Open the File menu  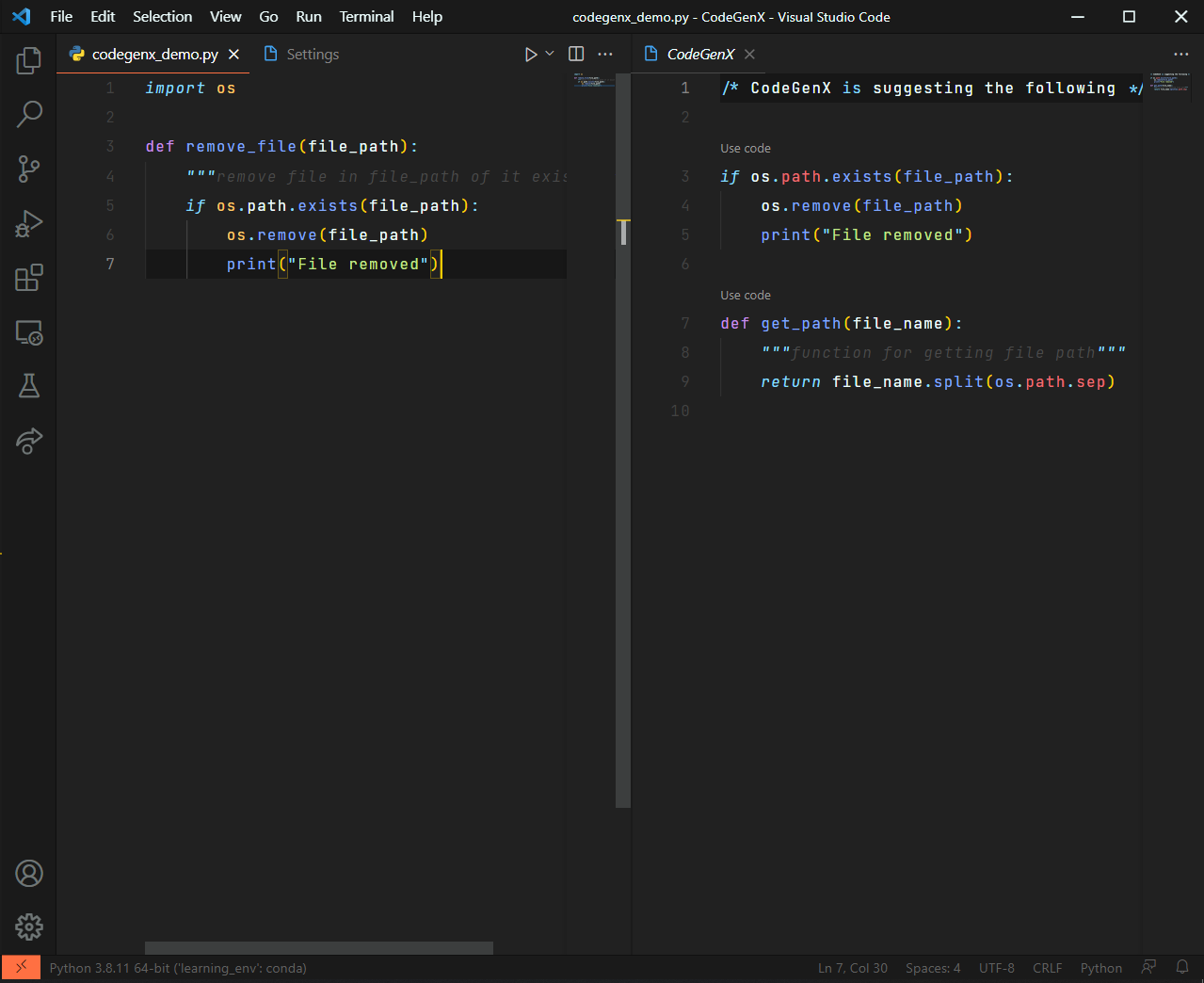[61, 17]
